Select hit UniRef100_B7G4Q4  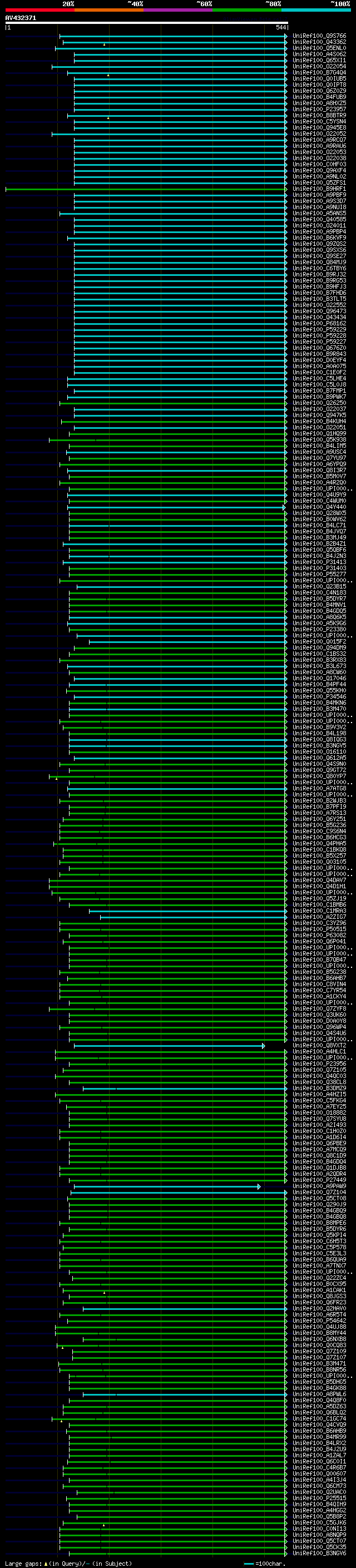(319, 72)
